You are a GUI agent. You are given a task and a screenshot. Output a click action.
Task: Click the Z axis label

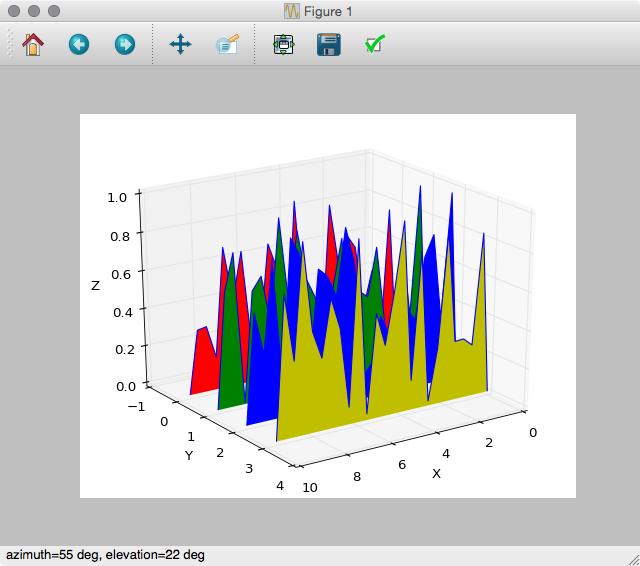point(95,285)
